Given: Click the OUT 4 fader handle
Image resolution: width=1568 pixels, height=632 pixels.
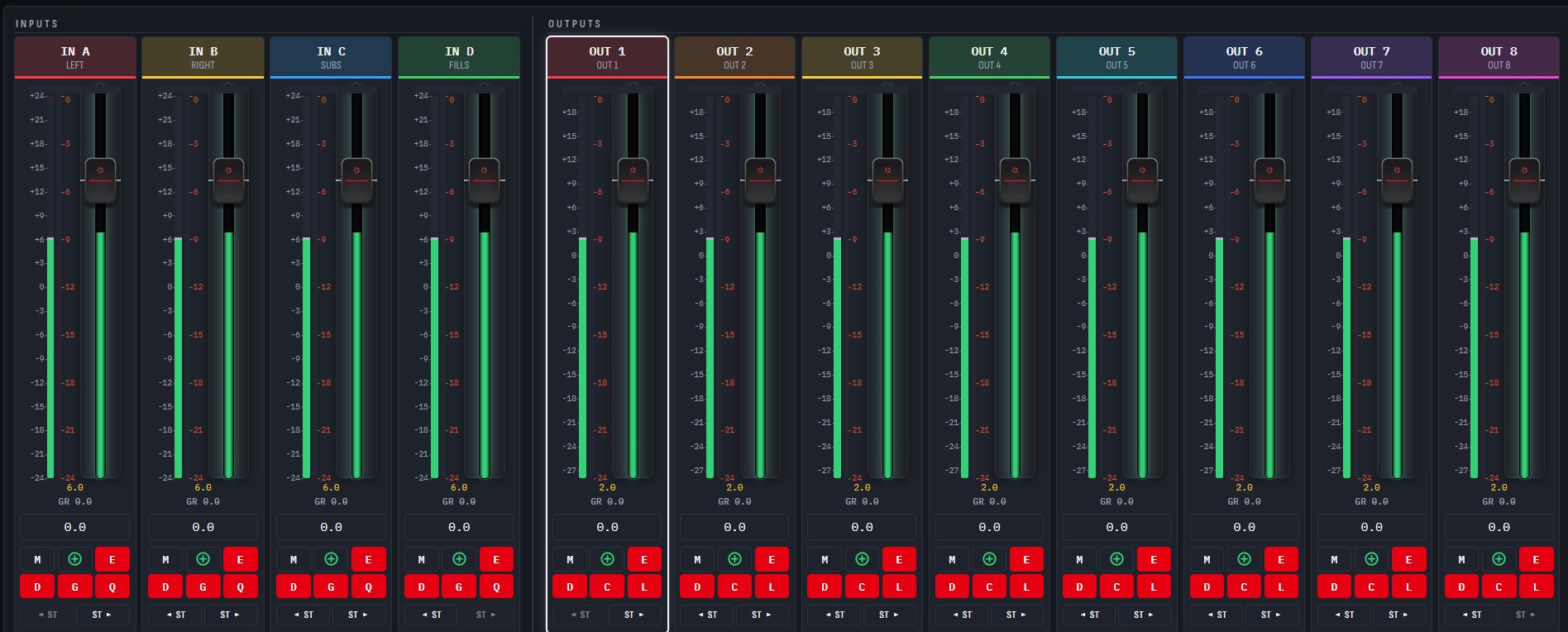Looking at the screenshot, I should [x=1015, y=180].
